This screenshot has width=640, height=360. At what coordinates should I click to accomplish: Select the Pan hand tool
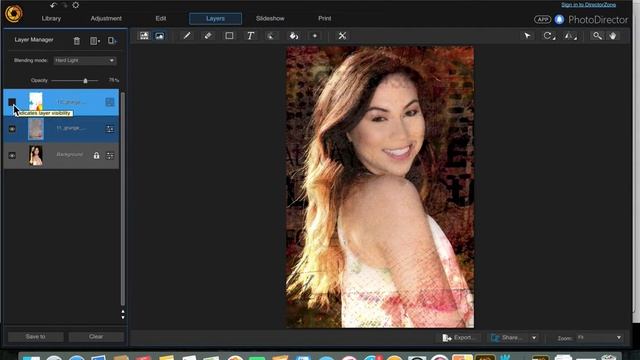click(x=613, y=36)
